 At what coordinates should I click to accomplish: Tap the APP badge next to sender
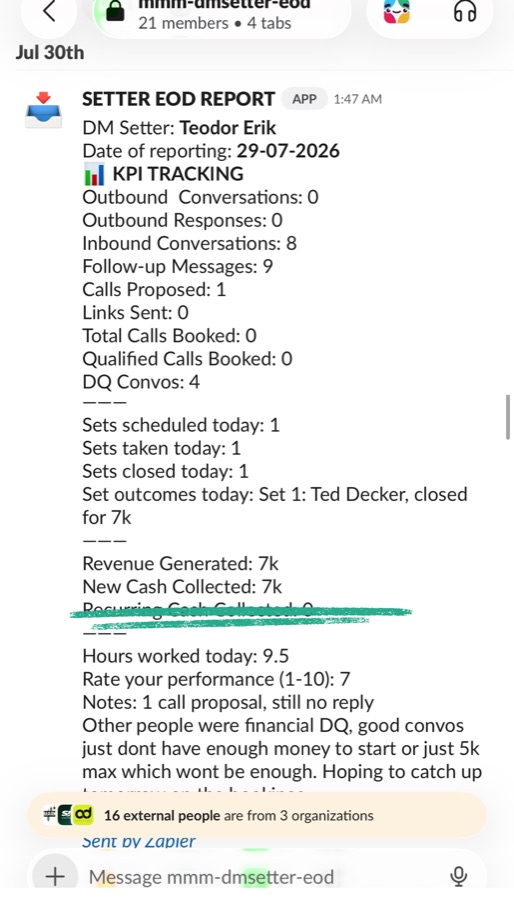coord(304,99)
